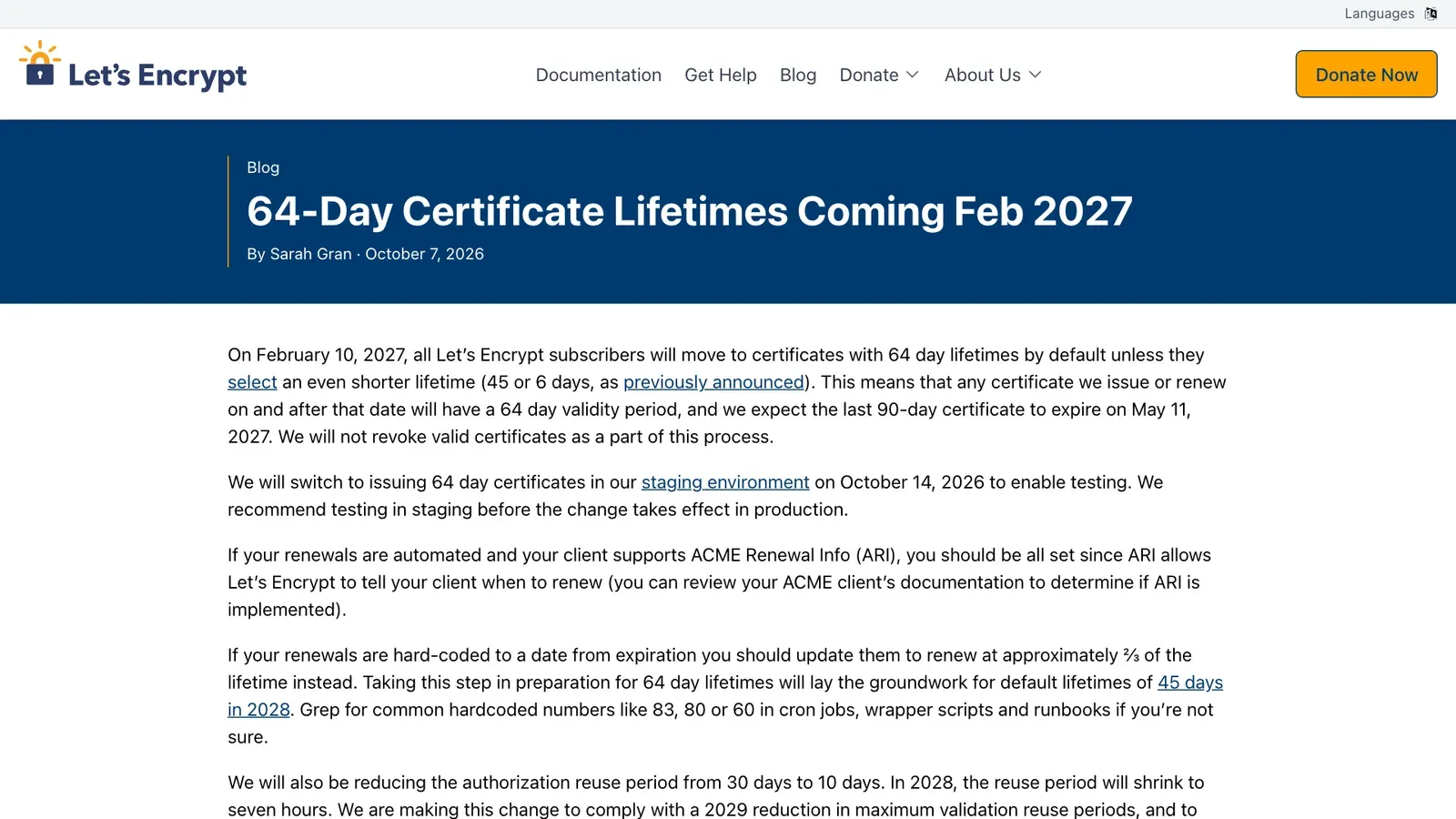Click the article title heading
The width and height of the screenshot is (1456, 819).
coord(690,211)
